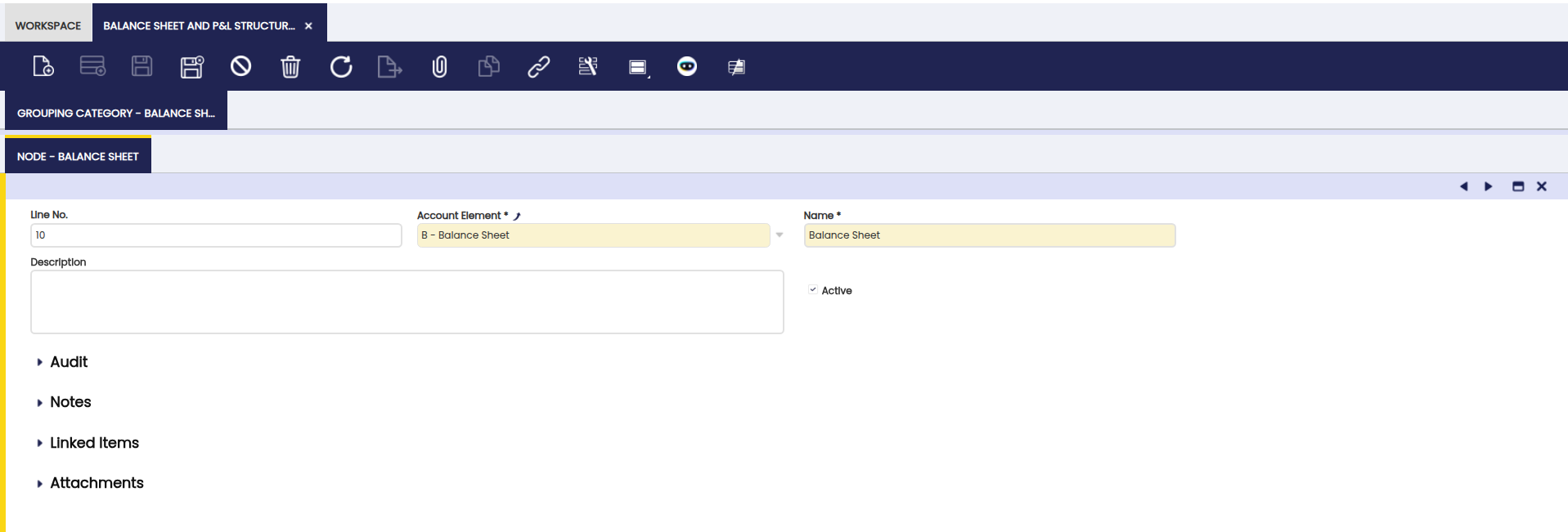The image size is (1568, 532).
Task: Go to the previous record arrow
Action: coord(1463,186)
